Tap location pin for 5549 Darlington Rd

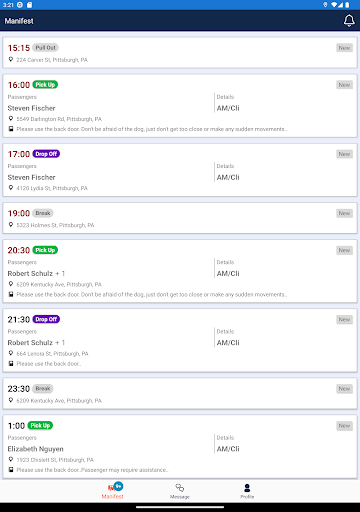pyautogui.click(x=11, y=119)
